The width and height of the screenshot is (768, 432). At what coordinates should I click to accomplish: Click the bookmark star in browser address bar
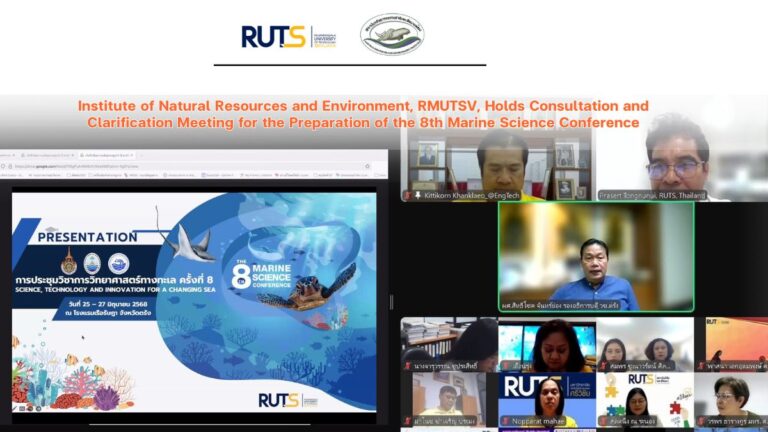pos(367,166)
